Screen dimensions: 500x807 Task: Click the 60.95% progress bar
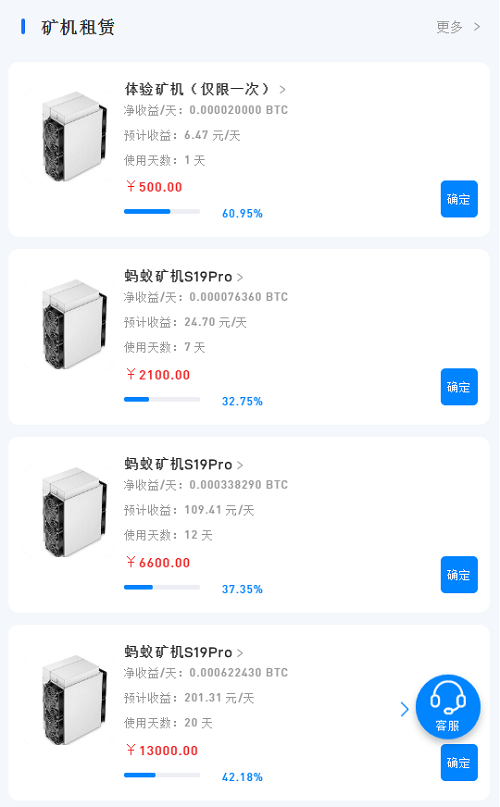(162, 212)
